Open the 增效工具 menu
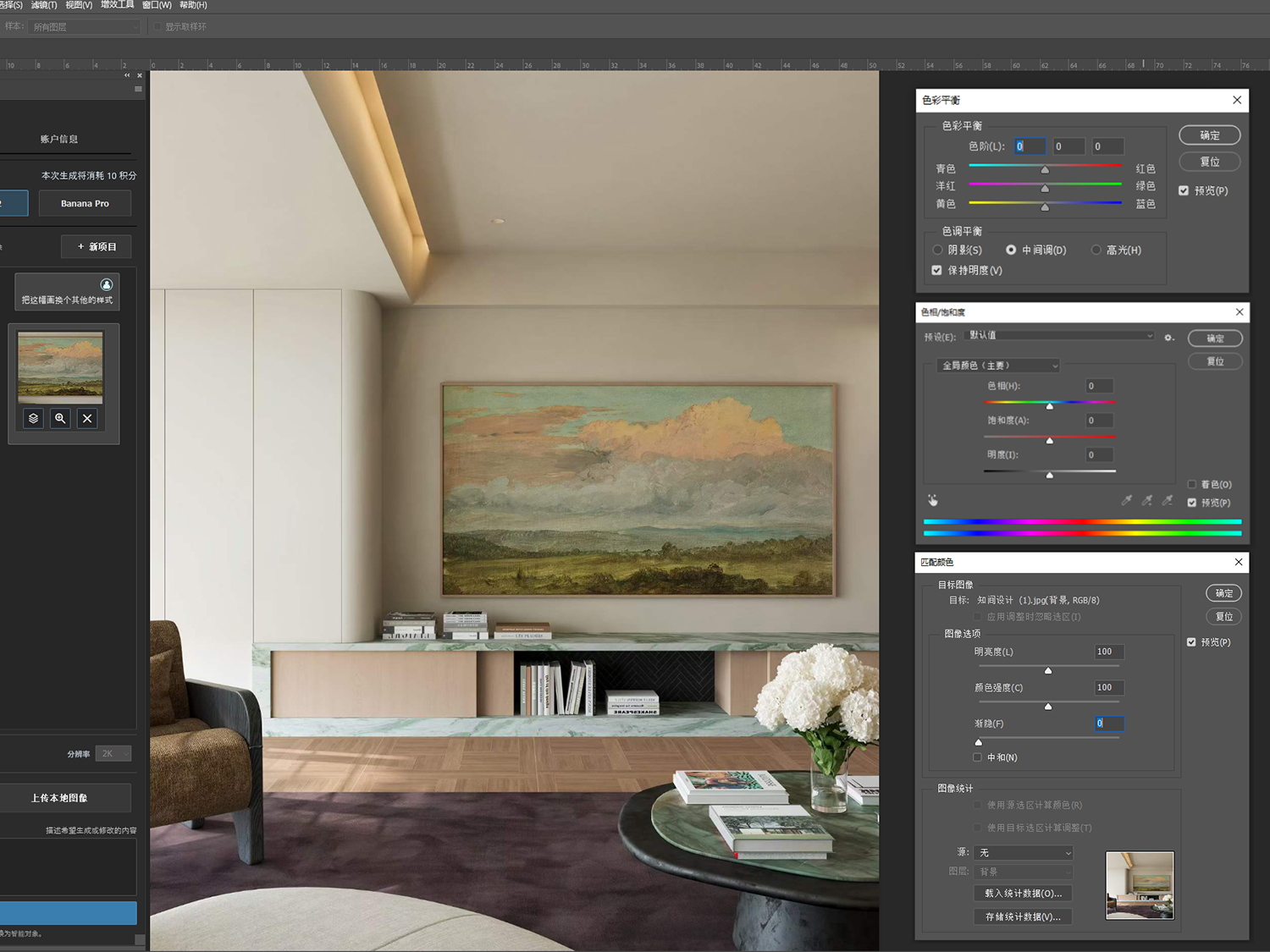Screen dimensions: 1270x952 [x=117, y=5]
